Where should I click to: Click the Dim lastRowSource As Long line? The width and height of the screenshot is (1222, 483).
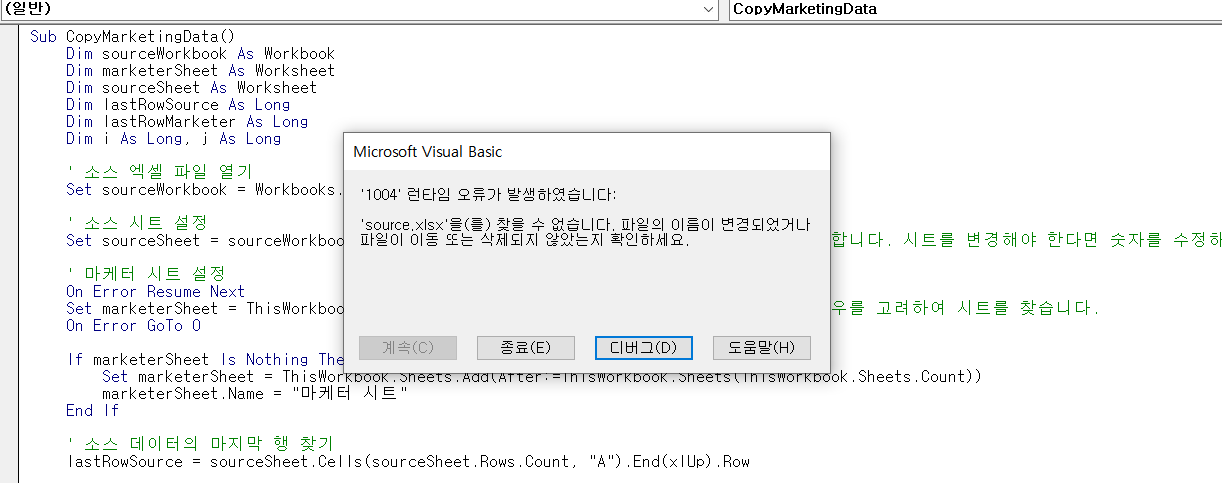coord(178,105)
